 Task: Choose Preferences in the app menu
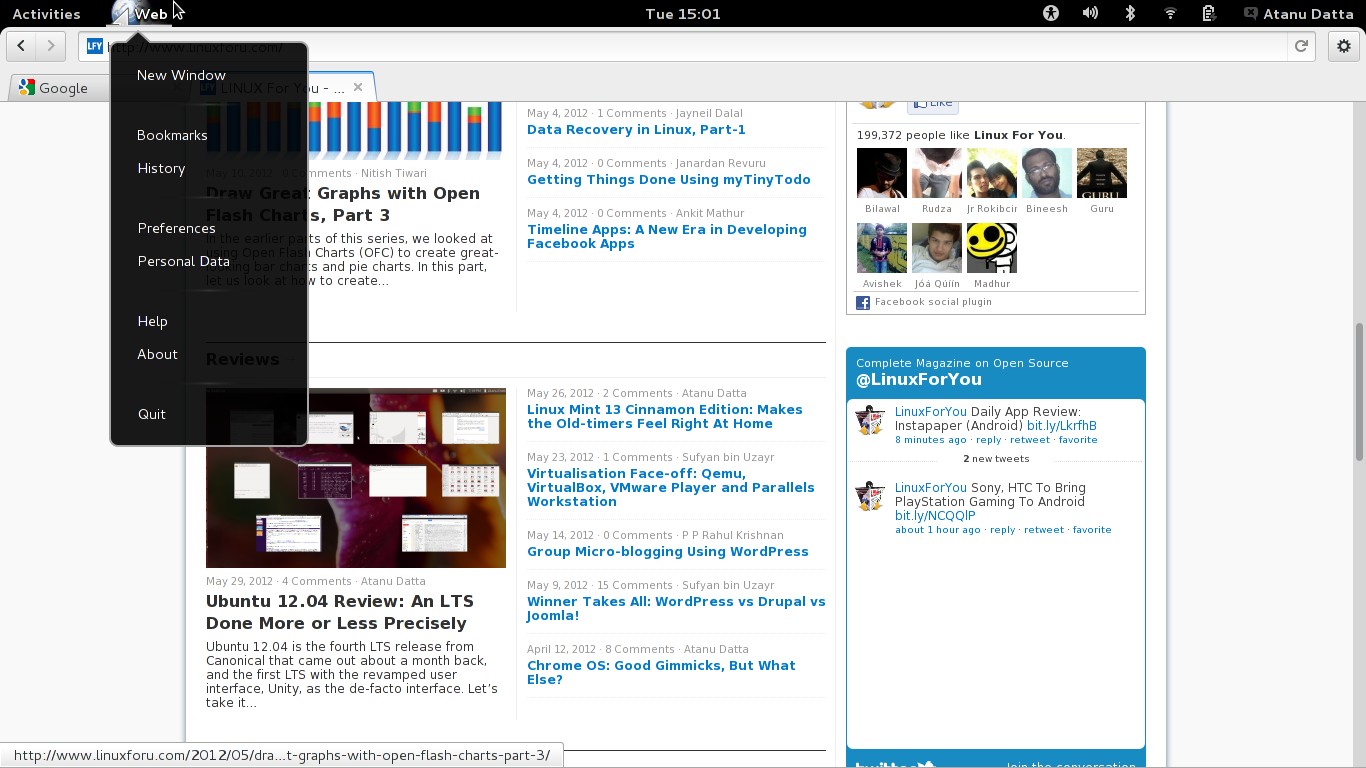point(176,228)
